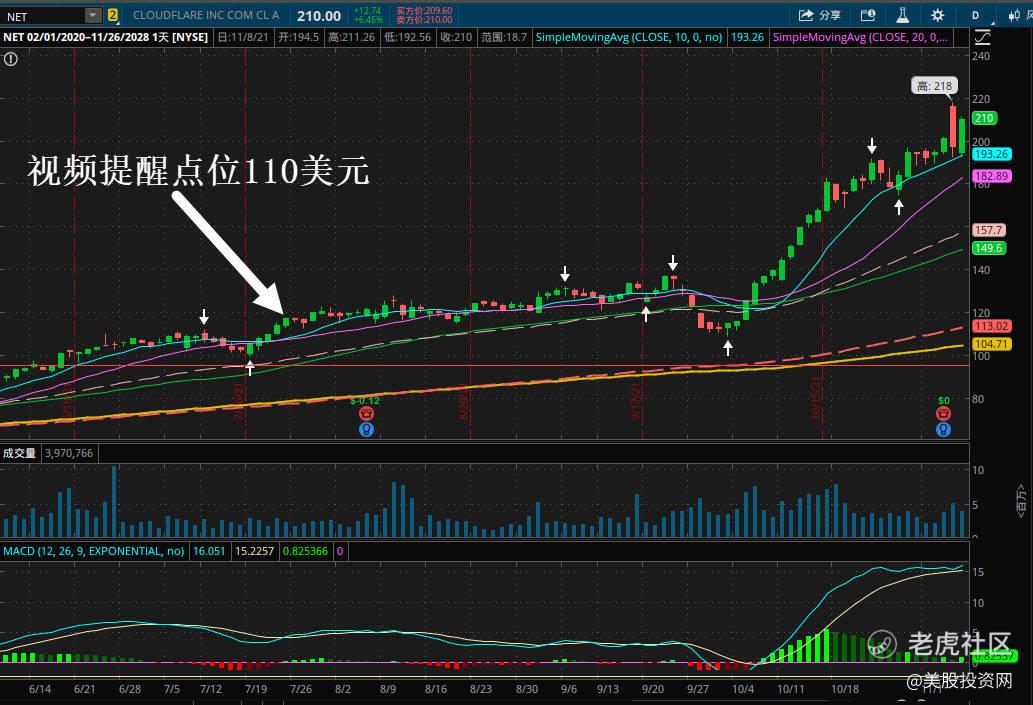Screen dimensions: 1033x705
Task: Open the symbol dropdown arrow next to NET
Action: pos(94,16)
